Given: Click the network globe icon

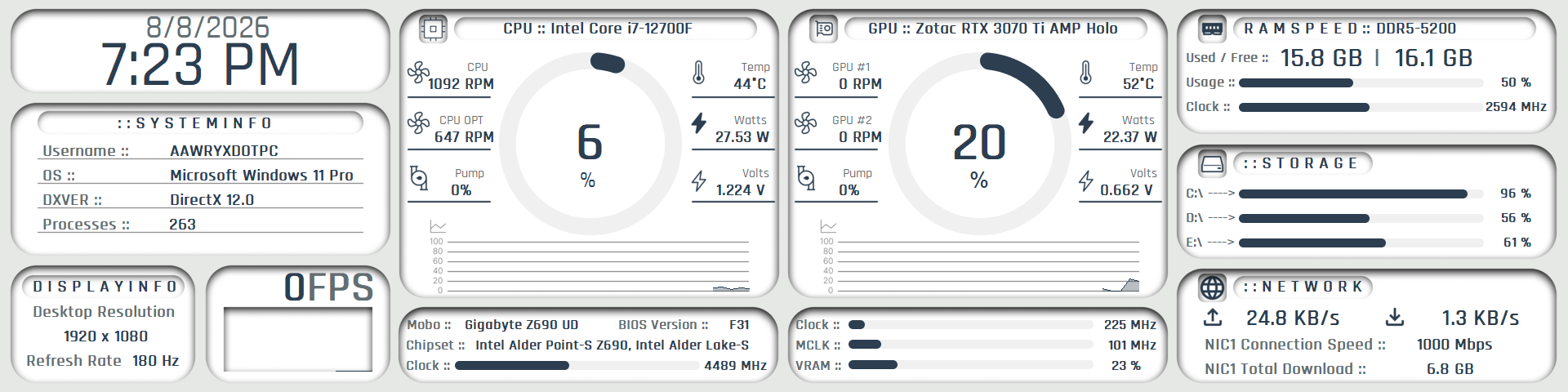Looking at the screenshot, I should pos(1213,287).
